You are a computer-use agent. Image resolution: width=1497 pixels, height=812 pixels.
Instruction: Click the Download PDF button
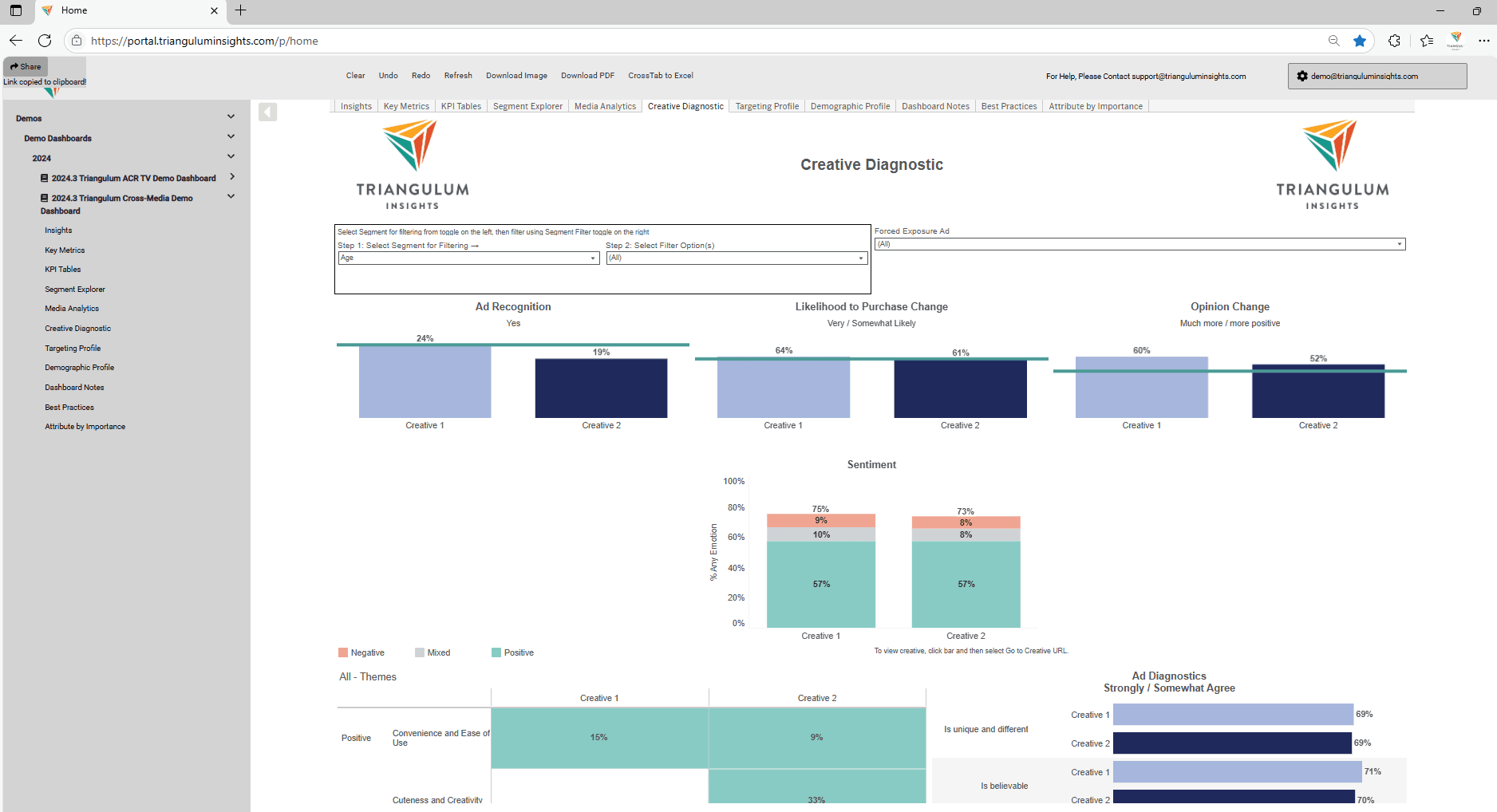(587, 75)
